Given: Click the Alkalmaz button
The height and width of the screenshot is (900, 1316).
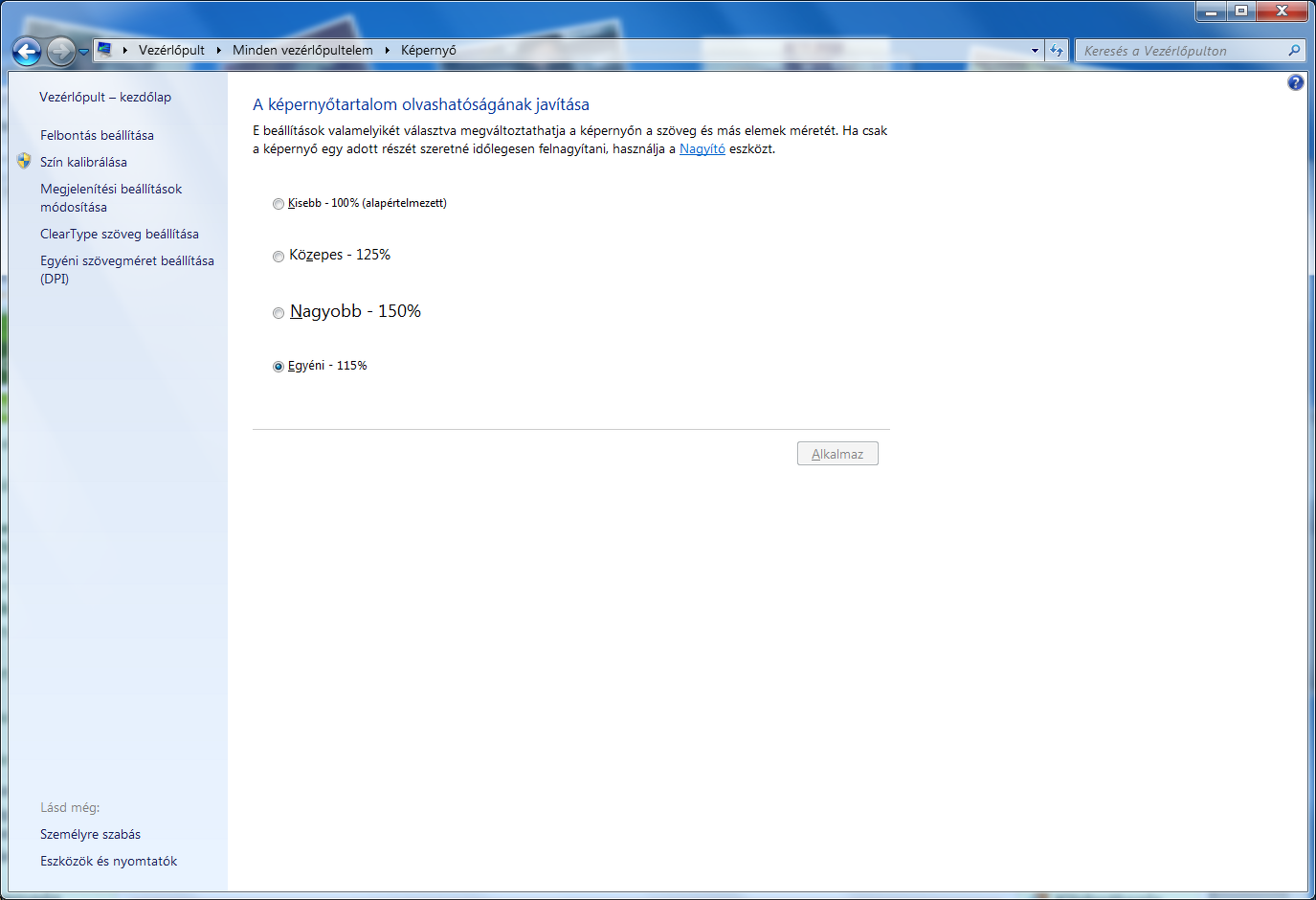Looking at the screenshot, I should (837, 454).
